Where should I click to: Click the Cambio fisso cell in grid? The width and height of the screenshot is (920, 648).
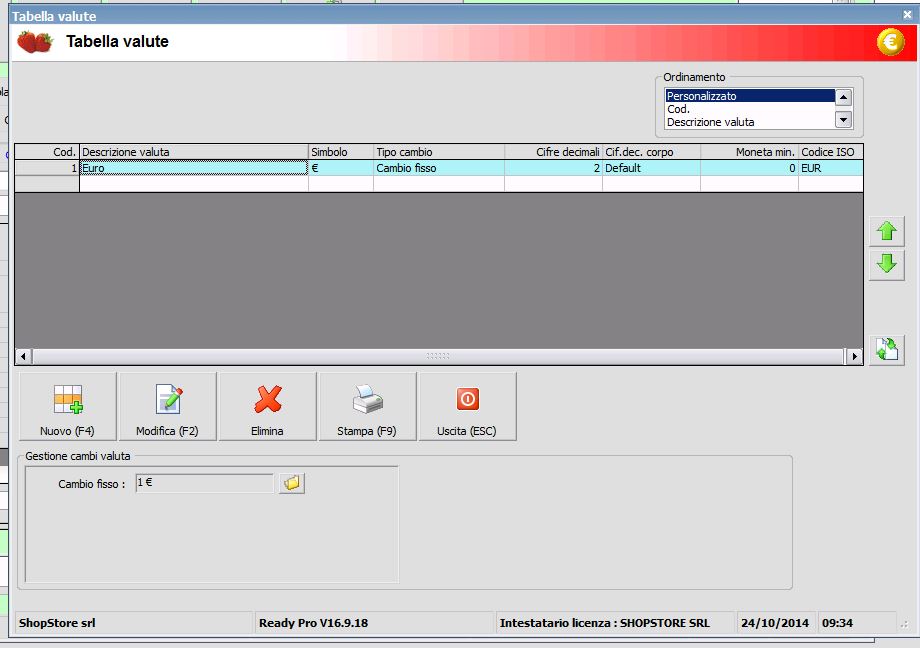439,168
